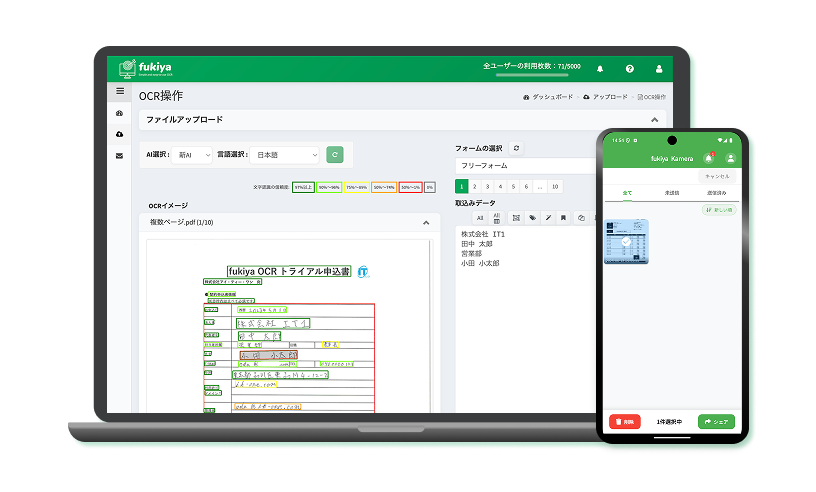Tap the green sort-order pill on the phone

719,210
